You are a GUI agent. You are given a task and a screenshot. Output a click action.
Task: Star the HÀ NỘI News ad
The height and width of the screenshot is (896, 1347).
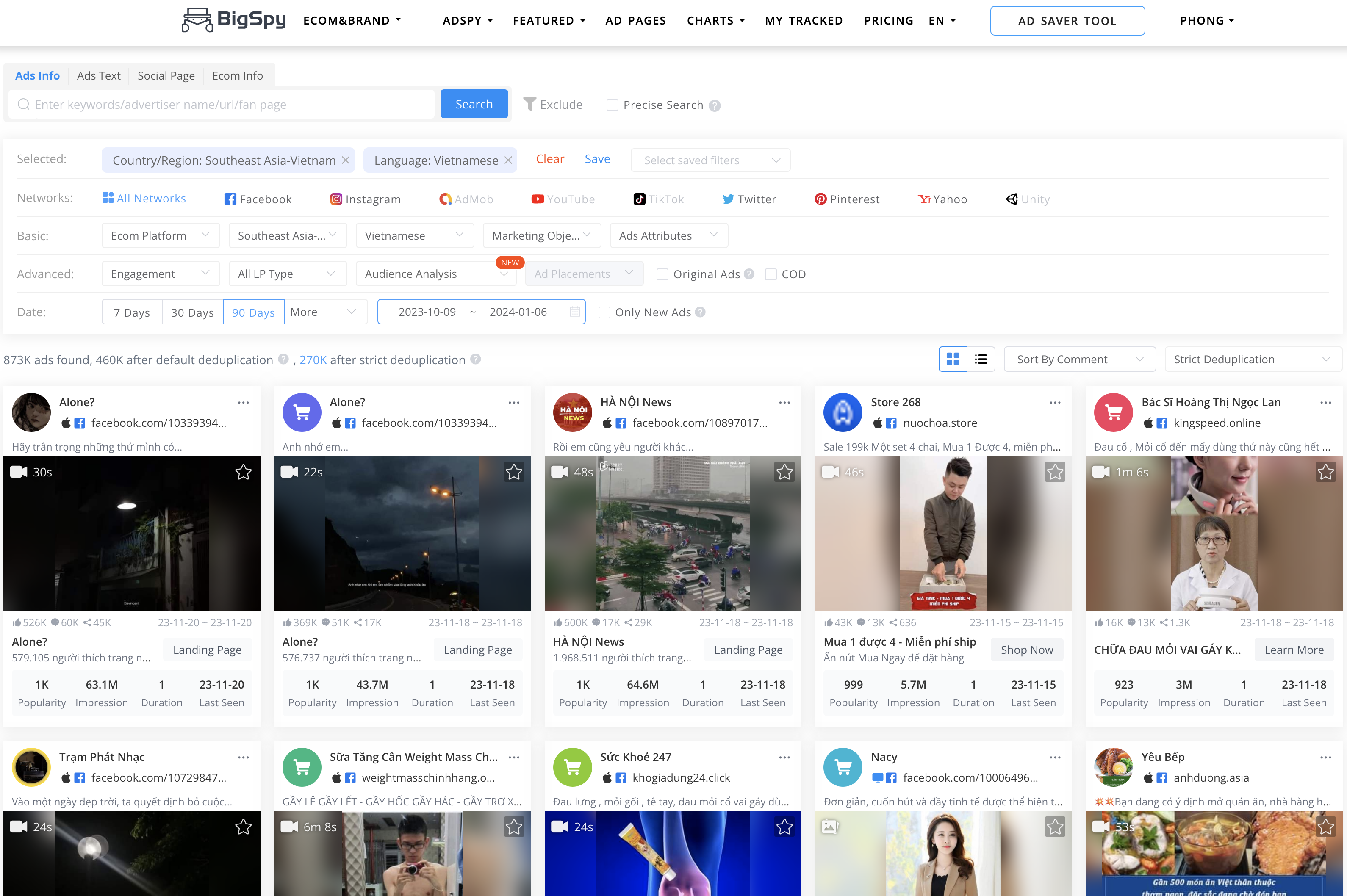[x=784, y=471]
